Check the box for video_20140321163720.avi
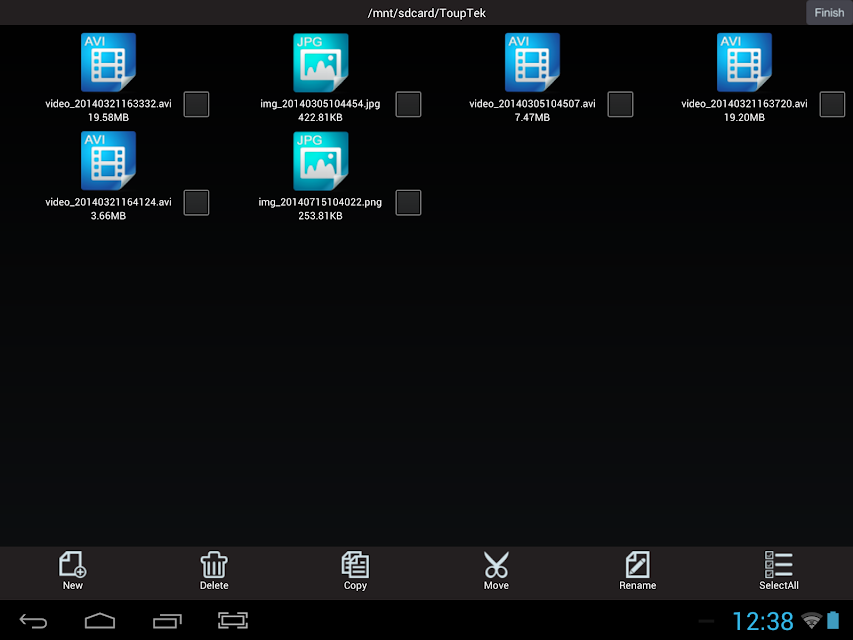853x640 pixels. [x=832, y=104]
